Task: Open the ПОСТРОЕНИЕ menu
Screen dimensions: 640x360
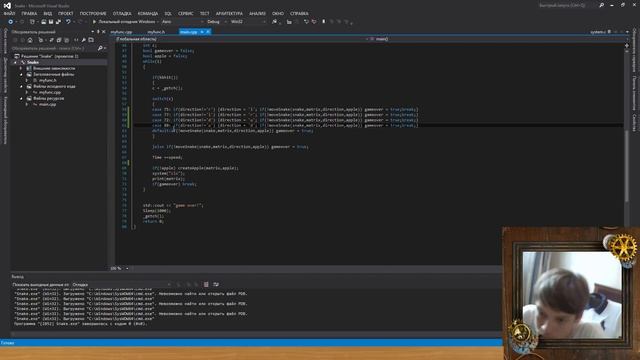Action: [x=93, y=13]
